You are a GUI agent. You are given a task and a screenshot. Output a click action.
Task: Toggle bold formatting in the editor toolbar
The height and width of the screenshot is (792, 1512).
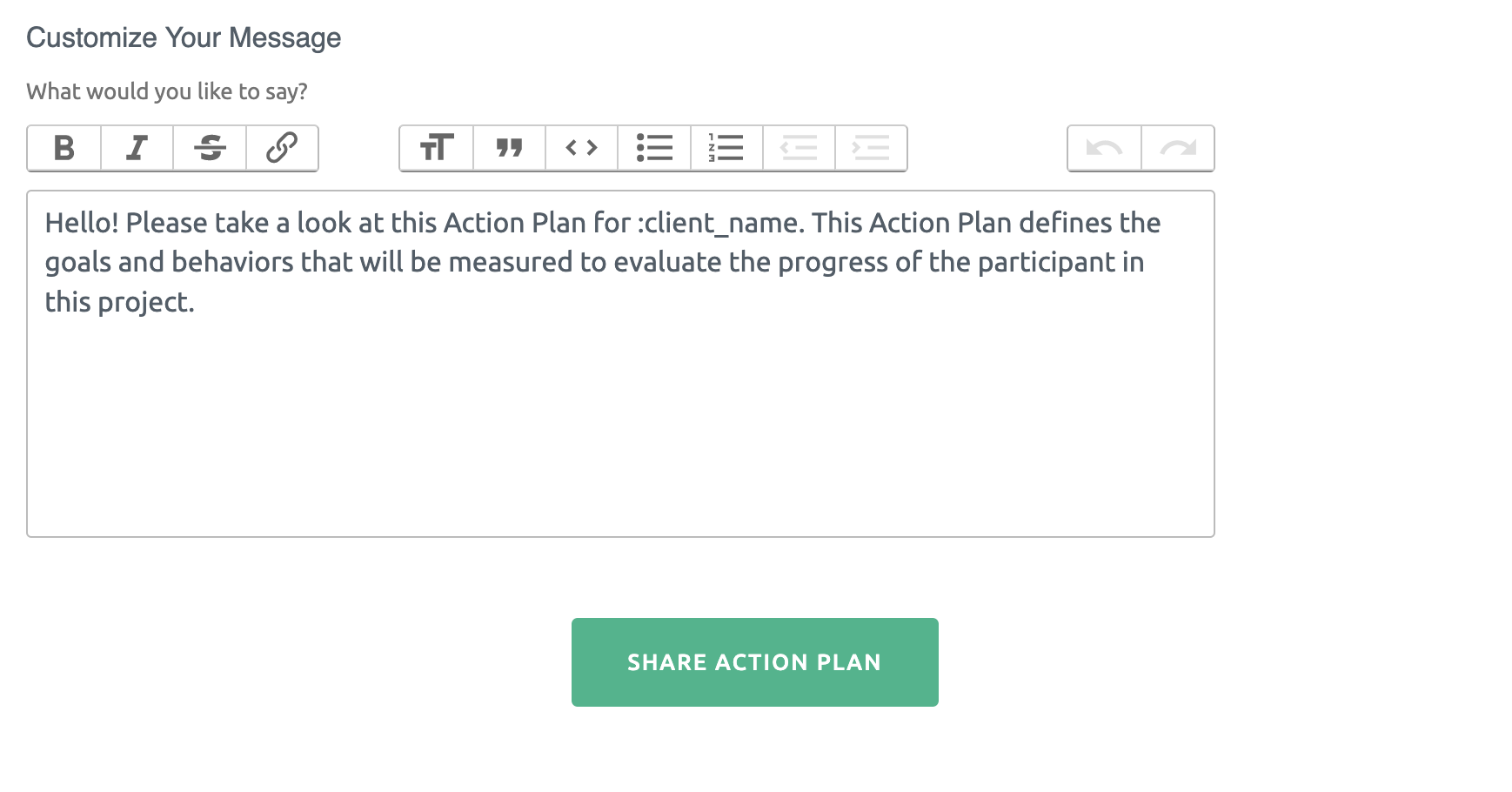pyautogui.click(x=64, y=148)
